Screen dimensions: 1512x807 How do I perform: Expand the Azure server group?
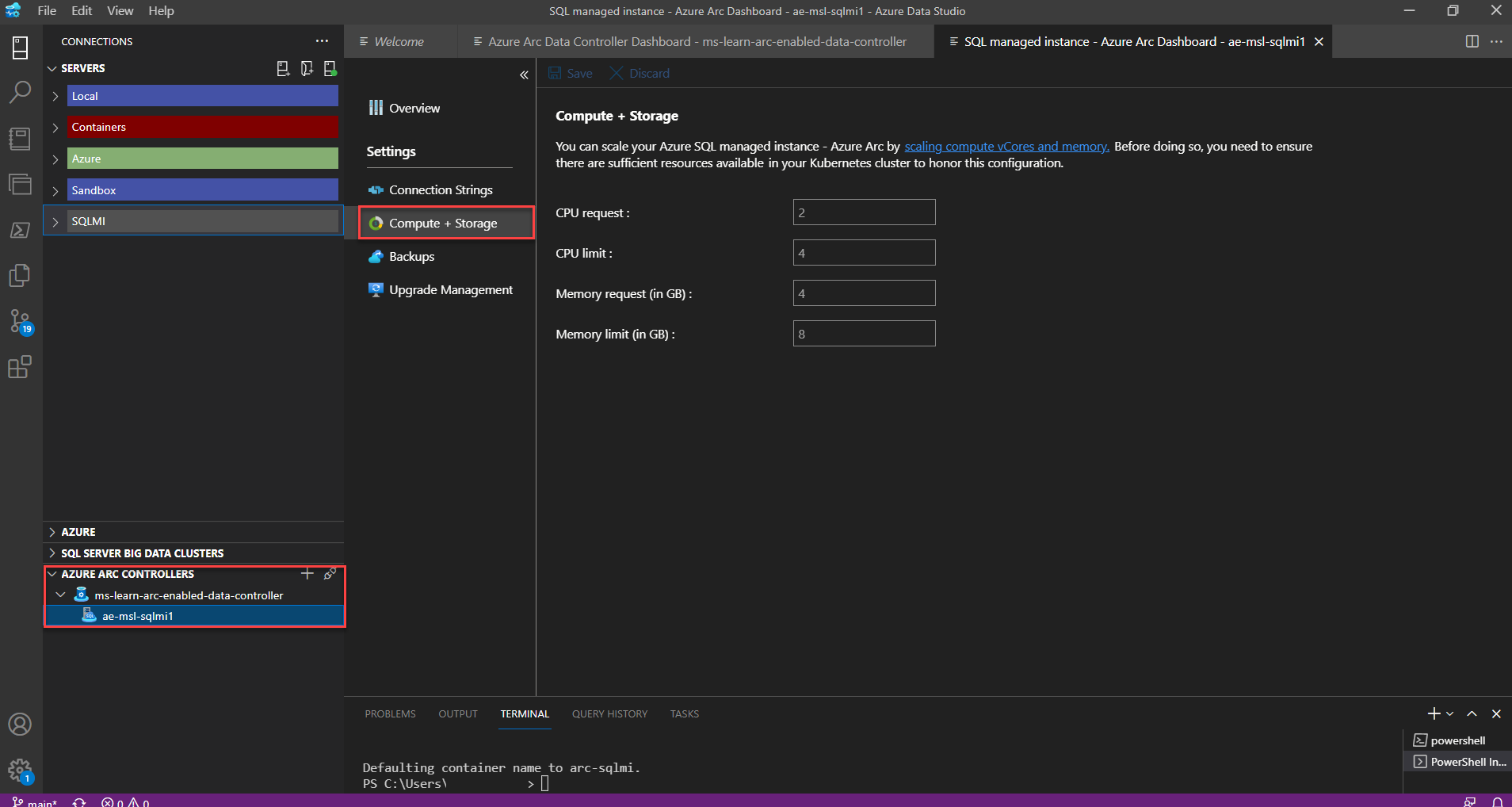point(55,159)
